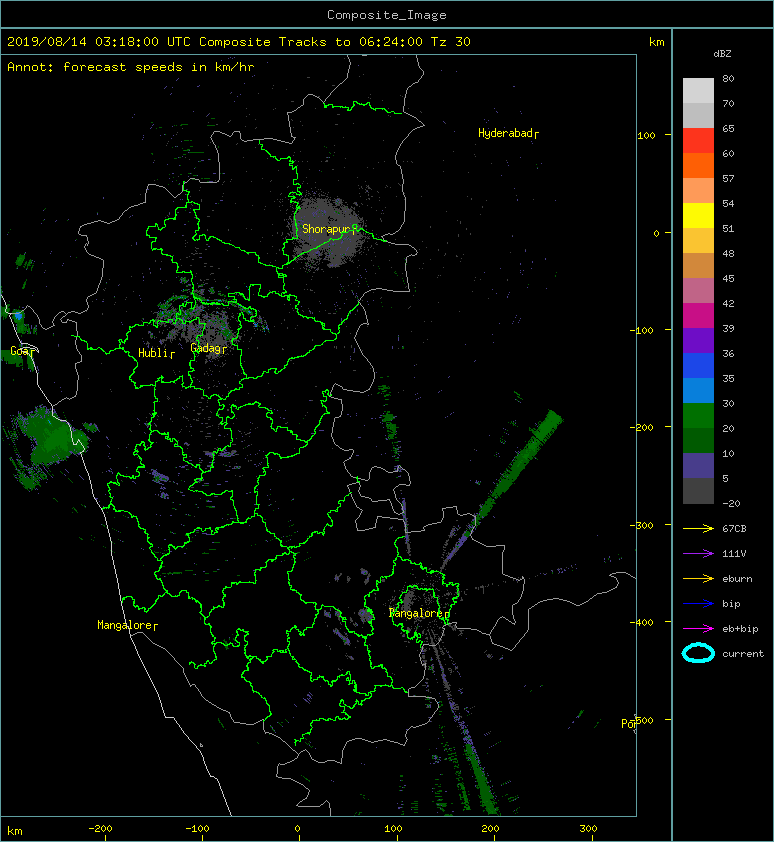Screen dimensions: 774x842
Task: Click the dark orange dBZ swatch below red
Action: pos(698,166)
